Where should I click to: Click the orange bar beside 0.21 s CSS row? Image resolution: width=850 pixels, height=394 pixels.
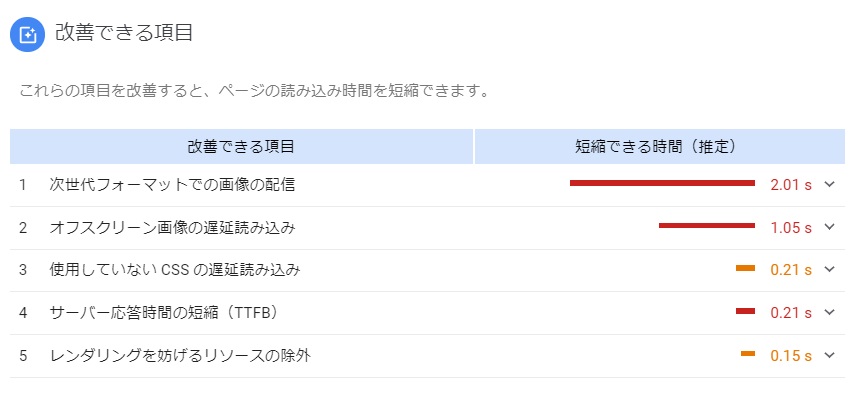point(745,268)
